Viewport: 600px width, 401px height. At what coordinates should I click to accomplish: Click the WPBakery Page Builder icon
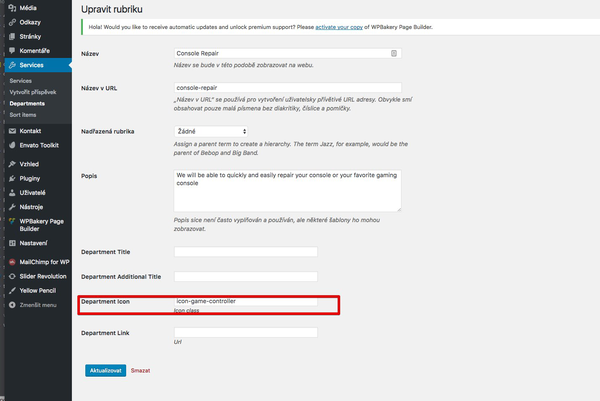pos(12,221)
